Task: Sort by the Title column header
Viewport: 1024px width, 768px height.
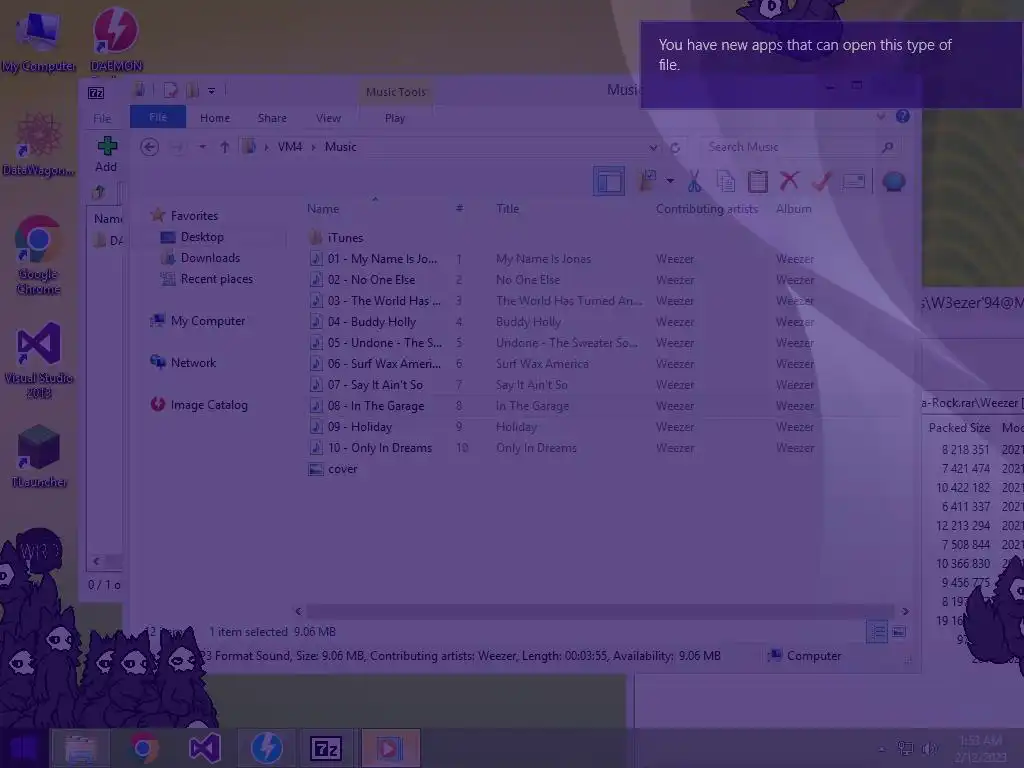Action: pos(507,209)
